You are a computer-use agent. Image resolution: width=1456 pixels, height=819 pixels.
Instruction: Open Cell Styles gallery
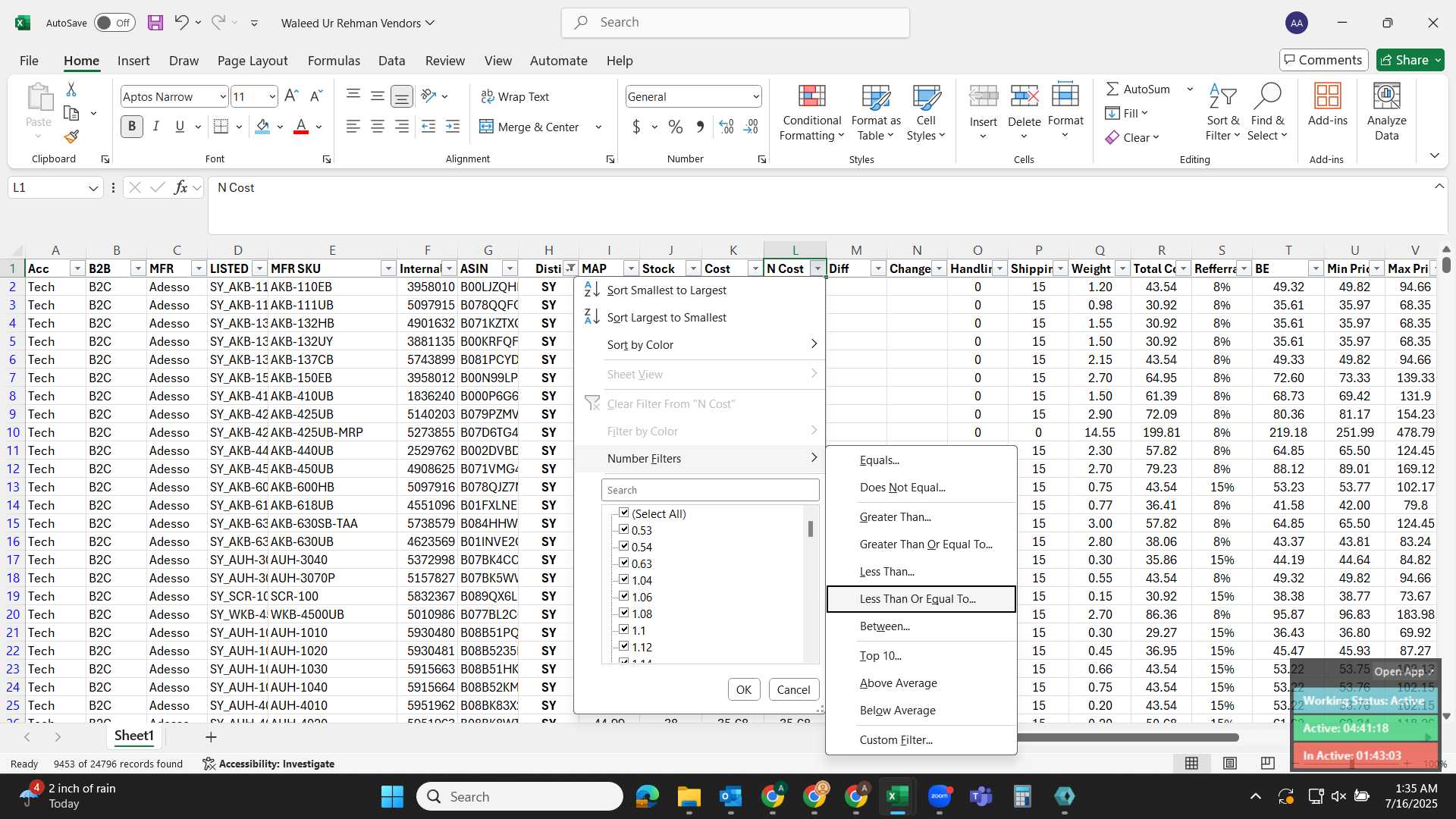pos(926,113)
